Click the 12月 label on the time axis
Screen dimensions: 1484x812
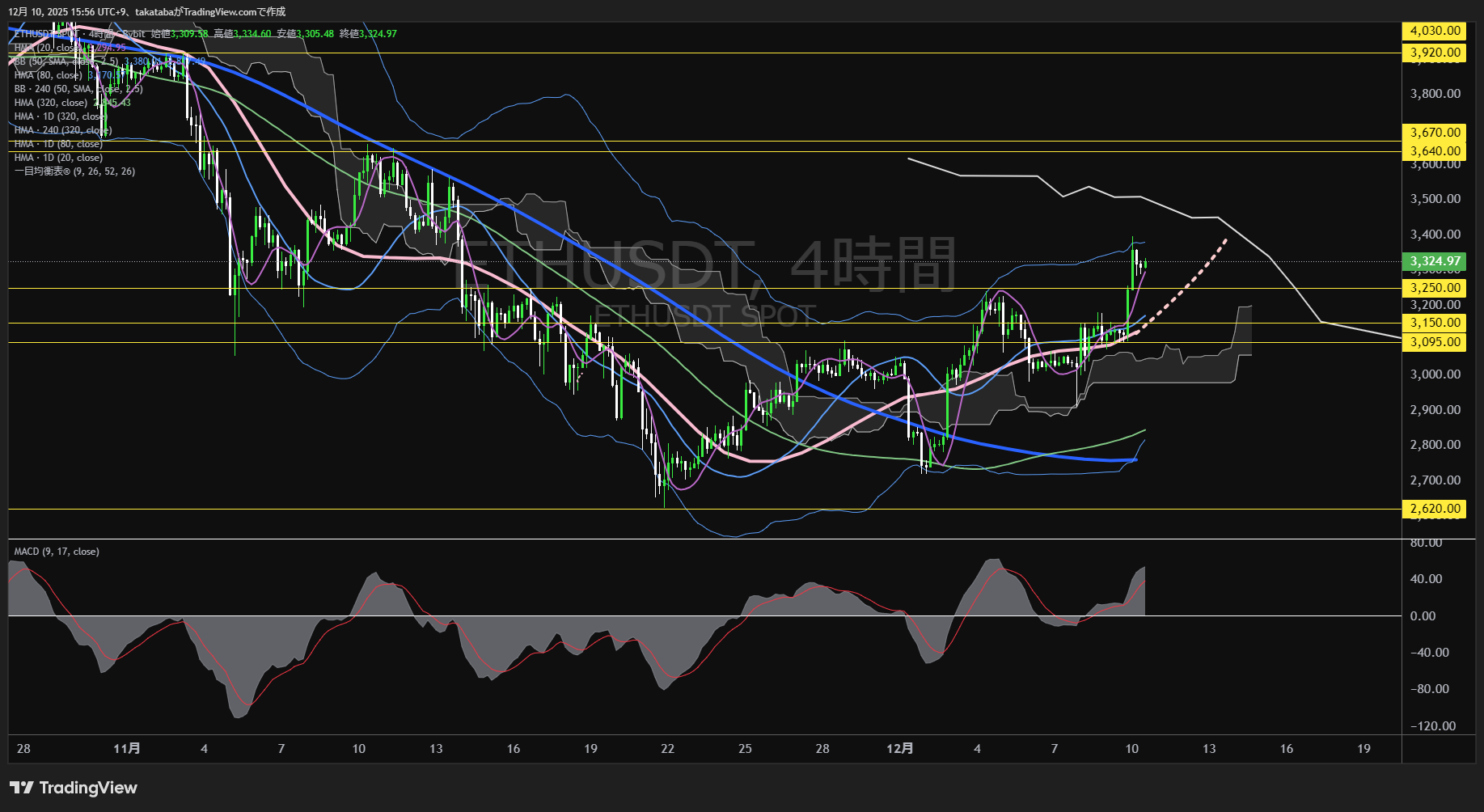coord(899,749)
